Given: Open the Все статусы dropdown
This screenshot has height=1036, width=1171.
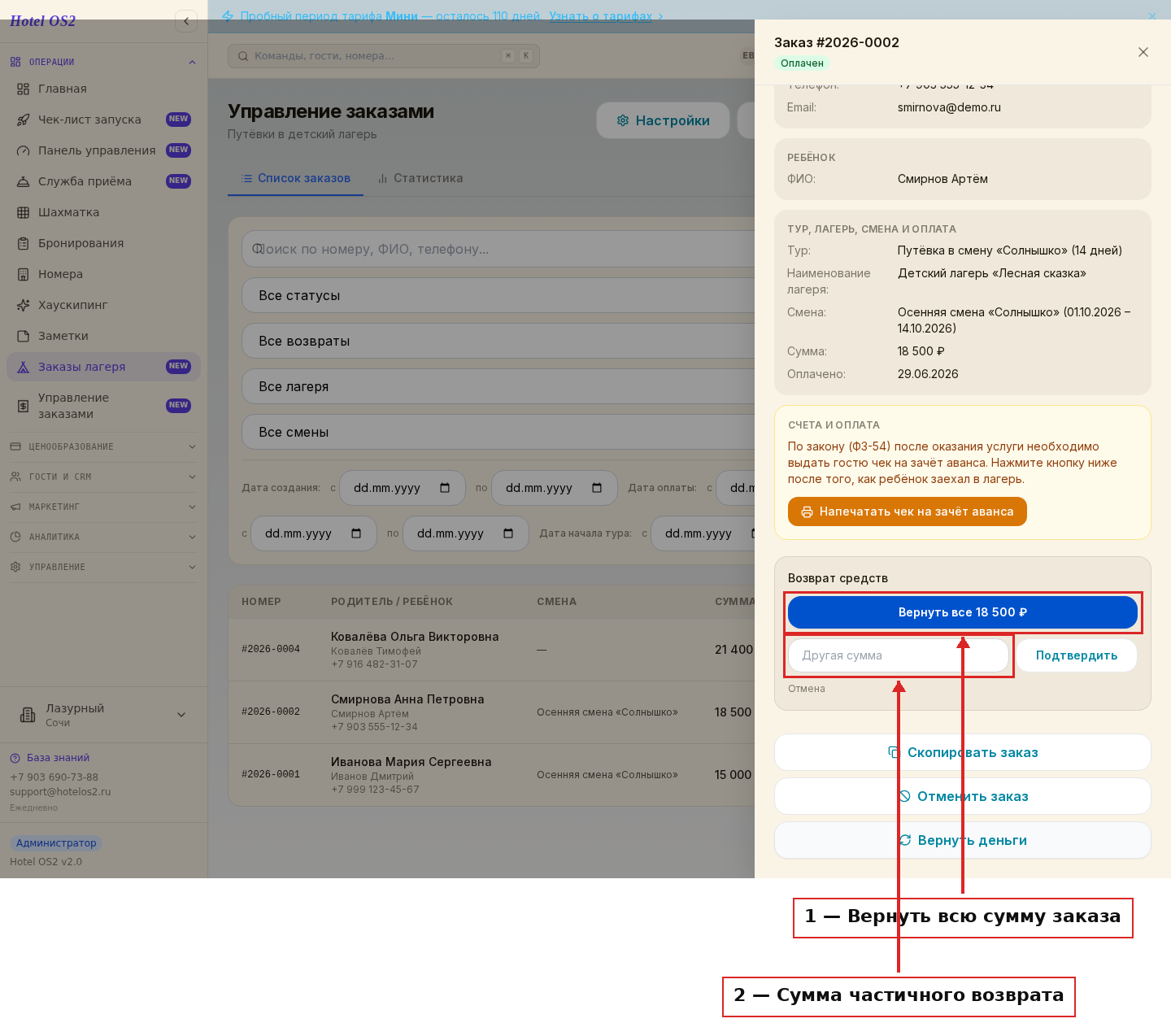Looking at the screenshot, I should click(498, 295).
